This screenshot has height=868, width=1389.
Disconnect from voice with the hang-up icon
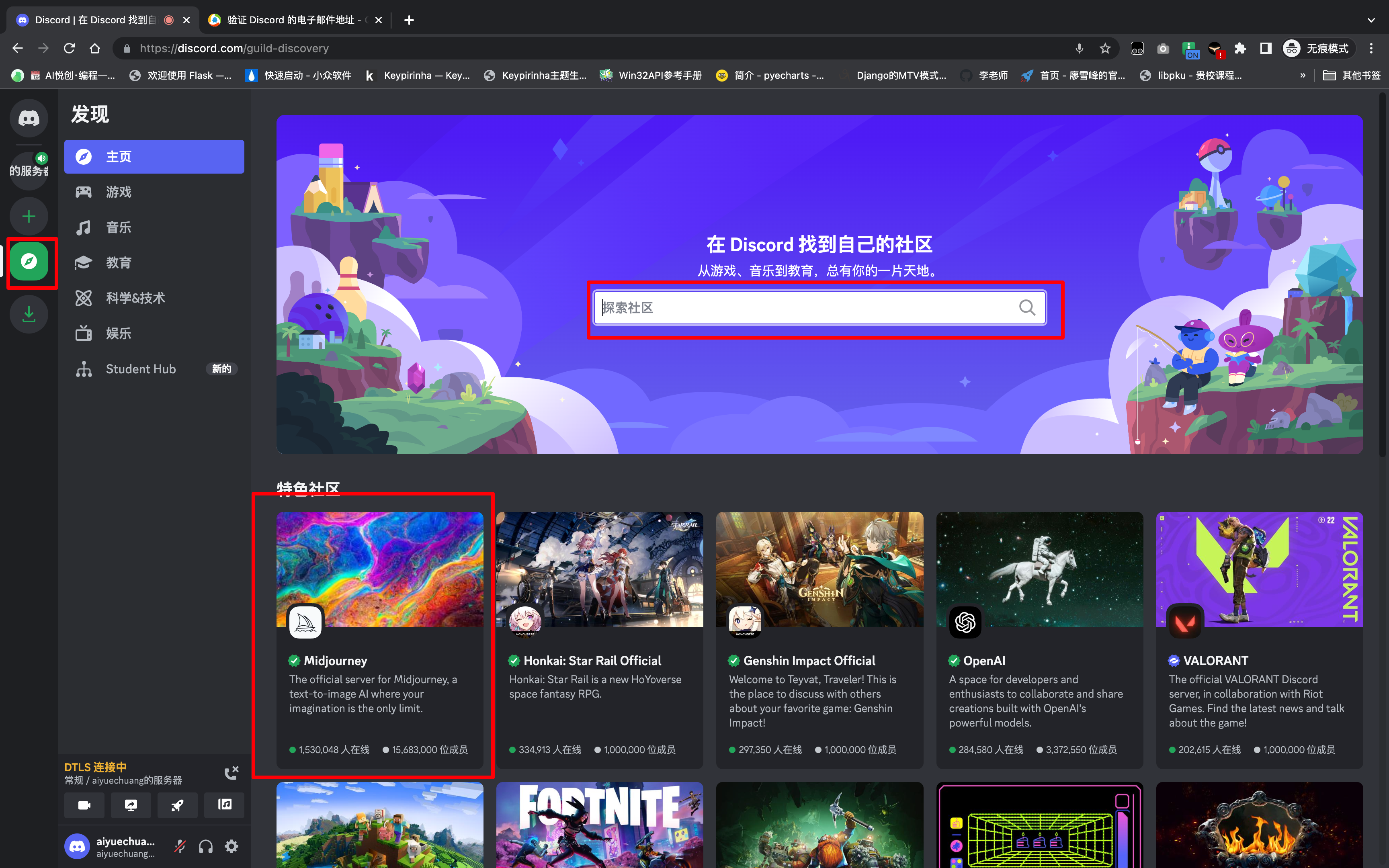click(231, 773)
